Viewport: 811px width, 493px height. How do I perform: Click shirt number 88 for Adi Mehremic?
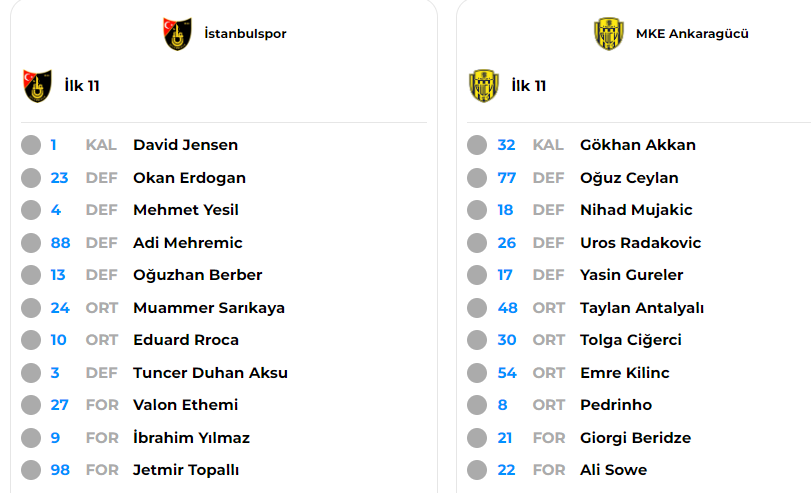[60, 243]
